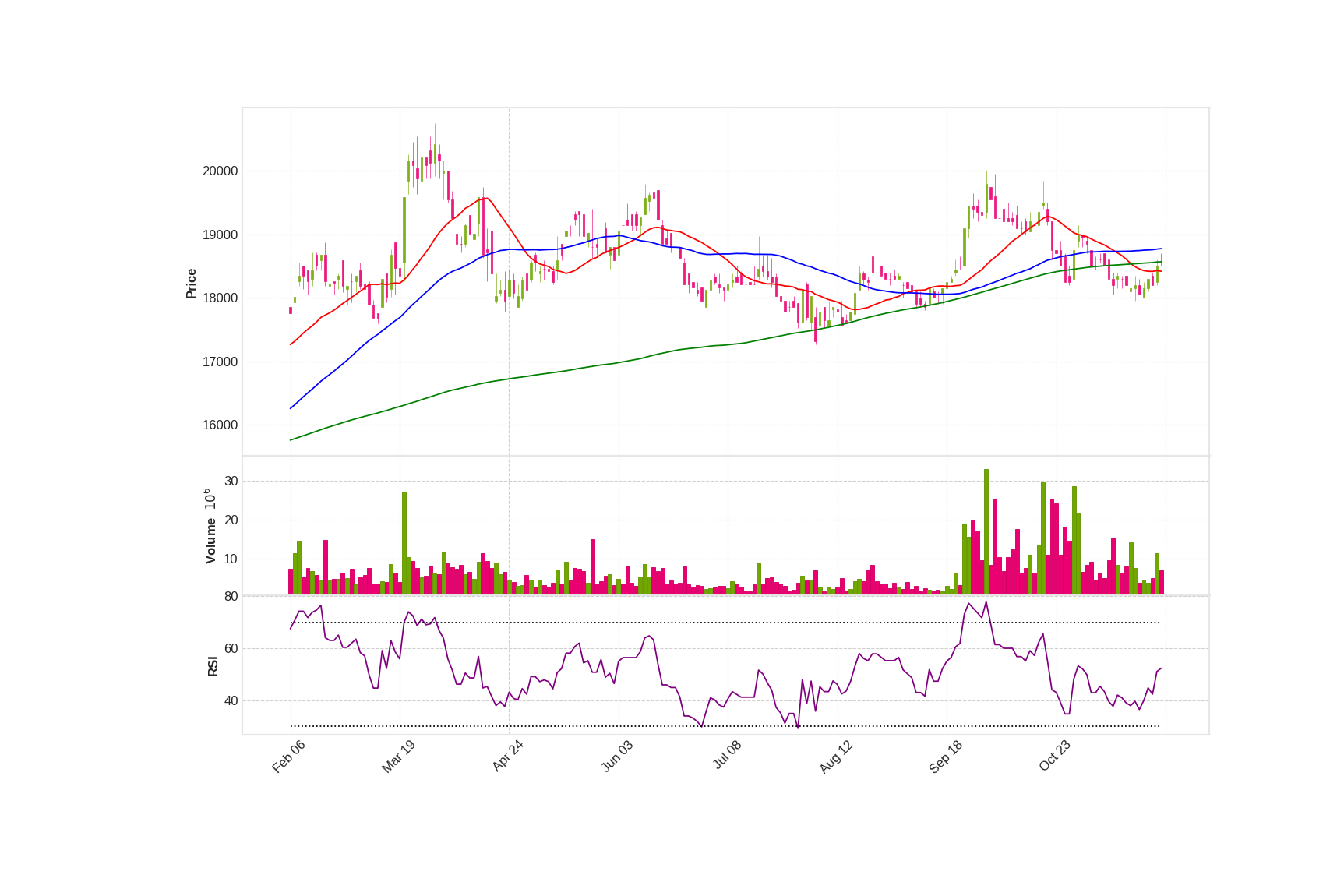Click the Aug 12 date label
Viewport: 1344px width, 896px height.
pos(836,757)
